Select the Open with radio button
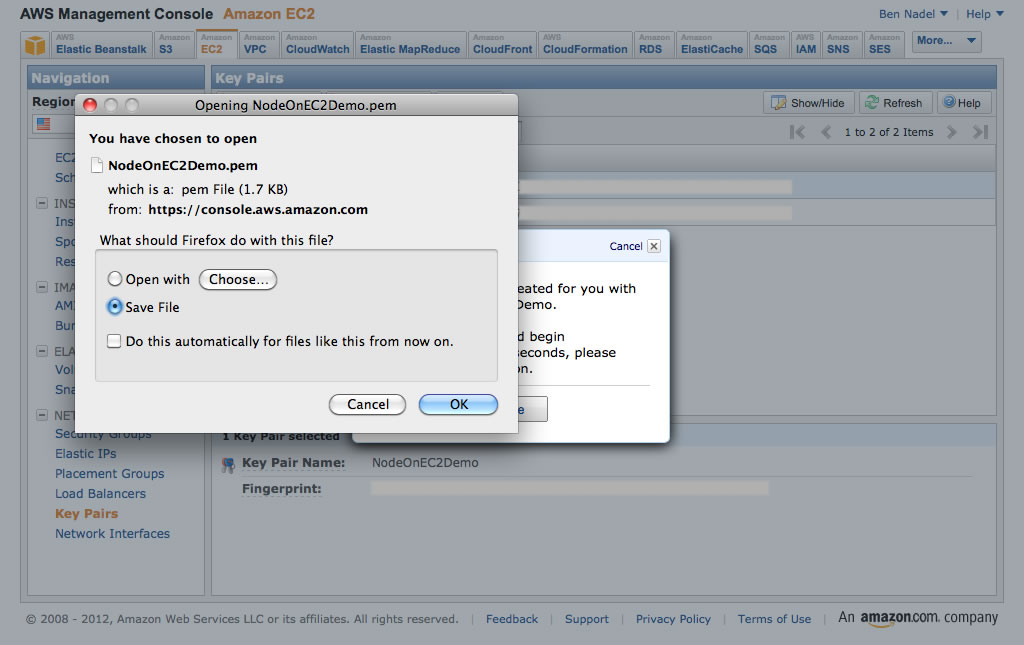Image resolution: width=1024 pixels, height=645 pixels. pyautogui.click(x=114, y=279)
